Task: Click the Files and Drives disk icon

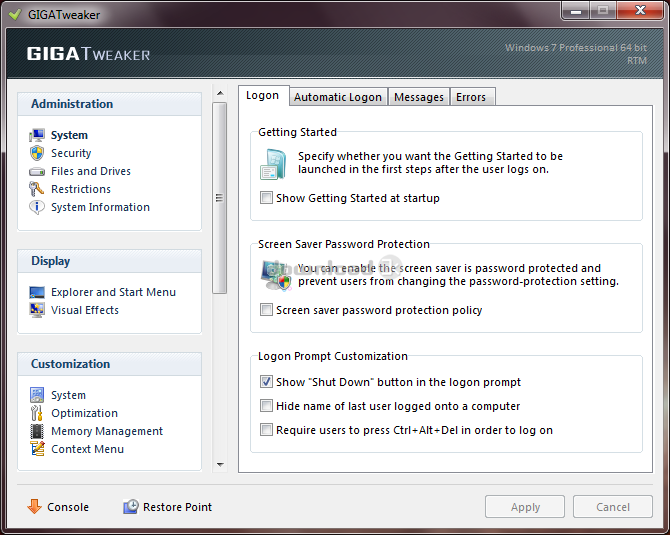Action: [37, 171]
